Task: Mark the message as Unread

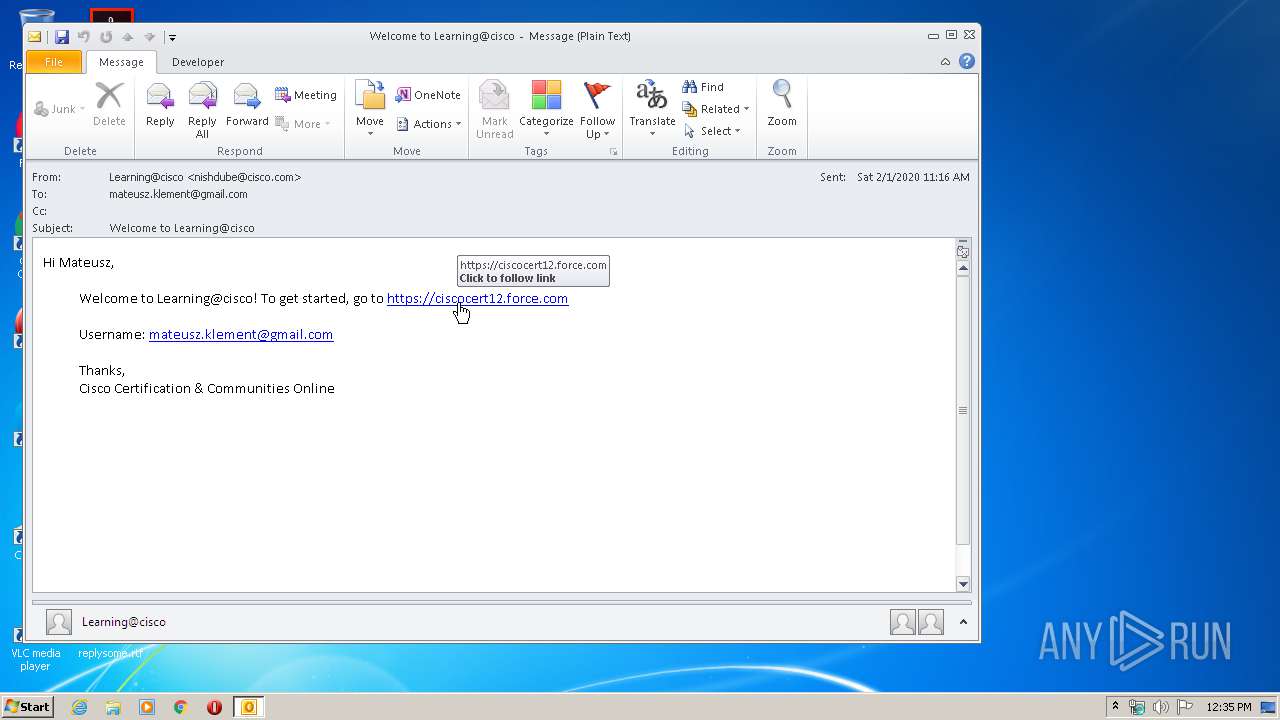Action: [495, 110]
